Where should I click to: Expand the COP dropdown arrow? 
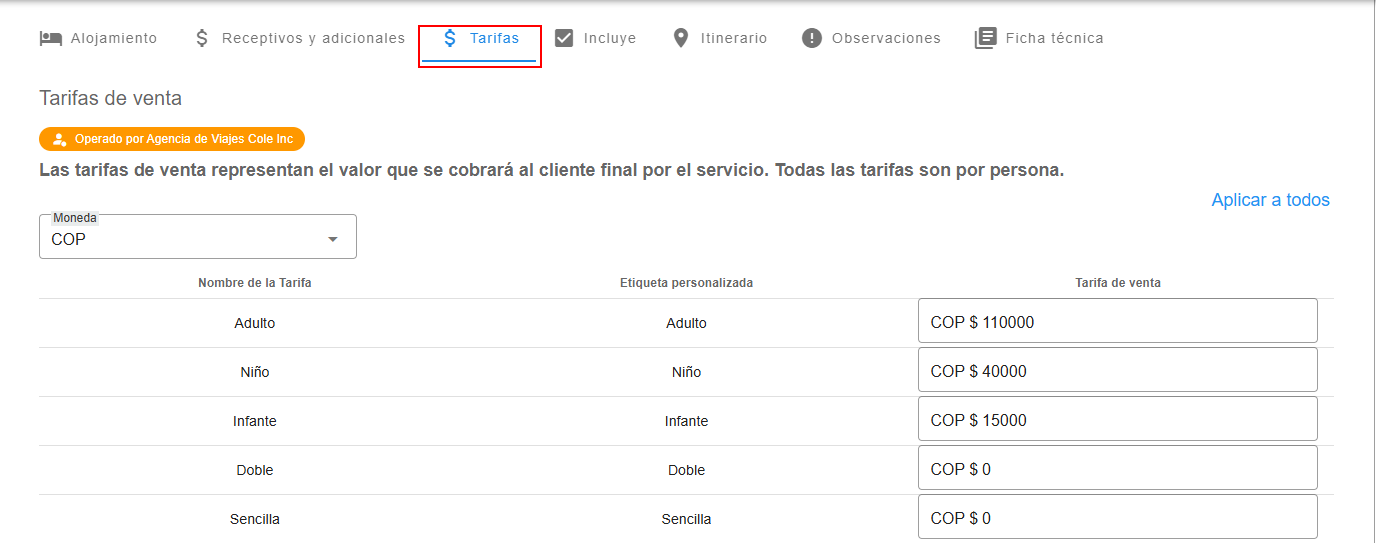333,239
